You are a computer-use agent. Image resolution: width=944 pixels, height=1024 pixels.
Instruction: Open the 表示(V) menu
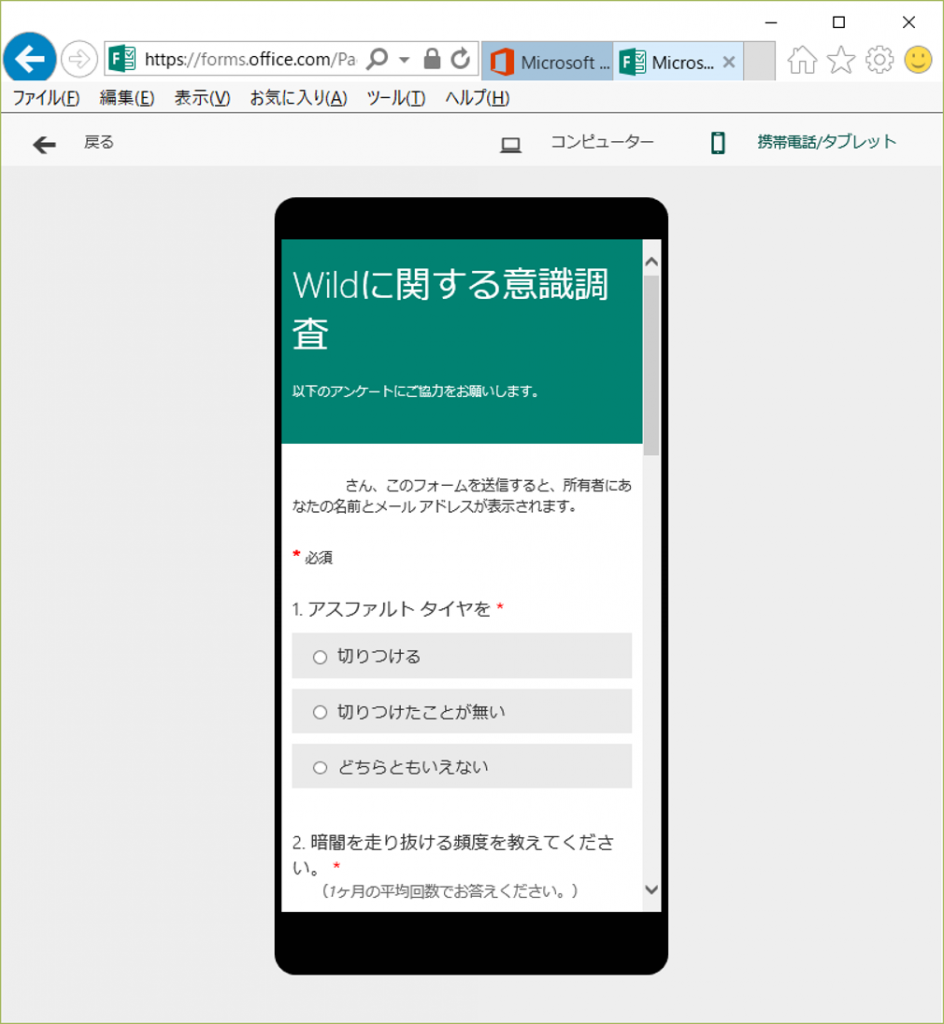point(202,98)
